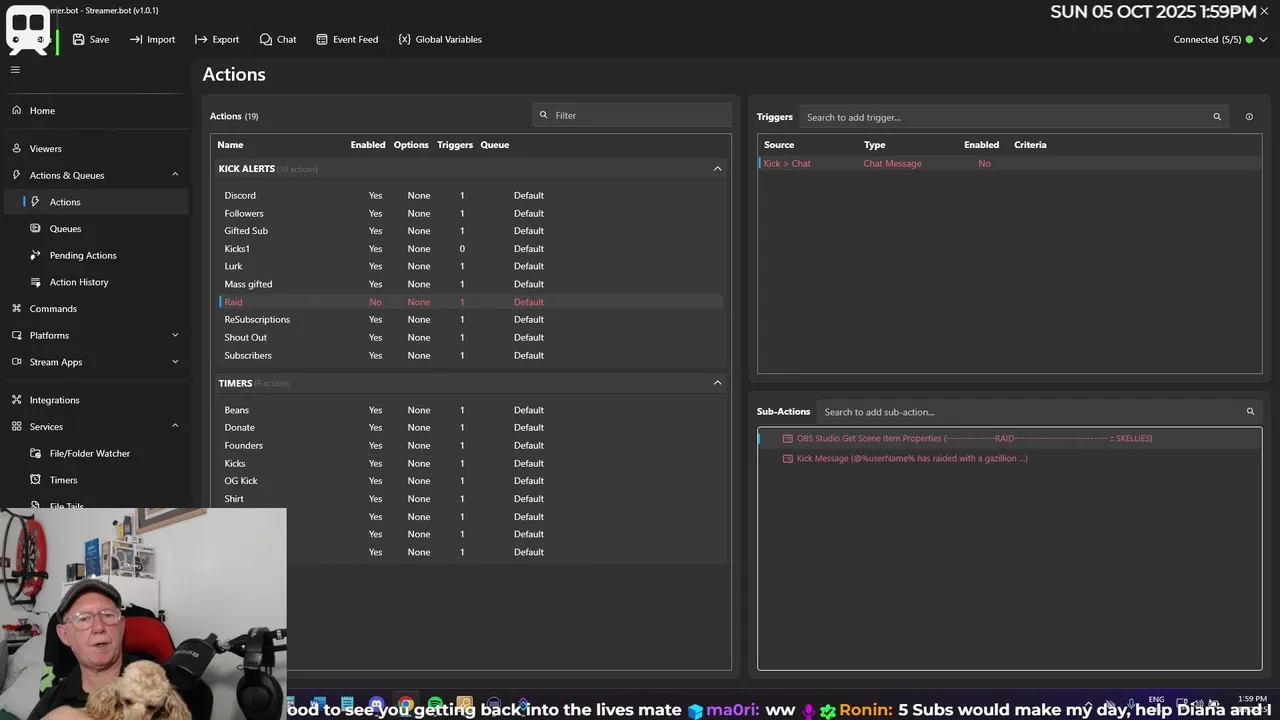Open the Integrations page
This screenshot has height=720, width=1280.
95,400
